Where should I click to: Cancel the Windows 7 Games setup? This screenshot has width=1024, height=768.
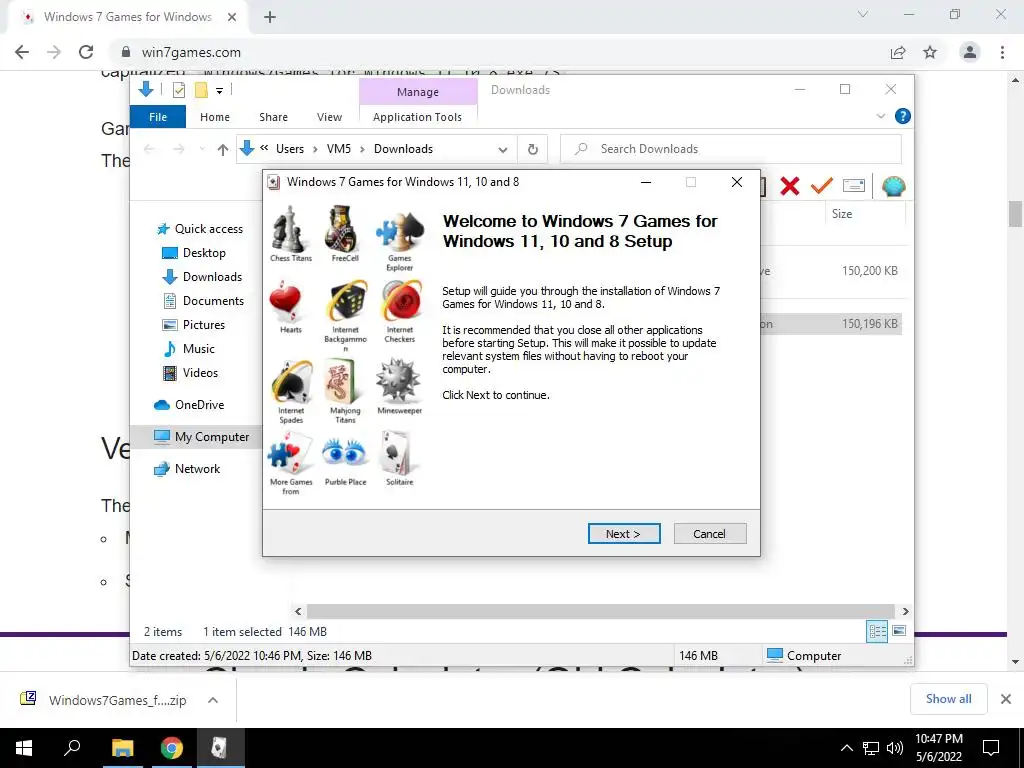point(709,534)
